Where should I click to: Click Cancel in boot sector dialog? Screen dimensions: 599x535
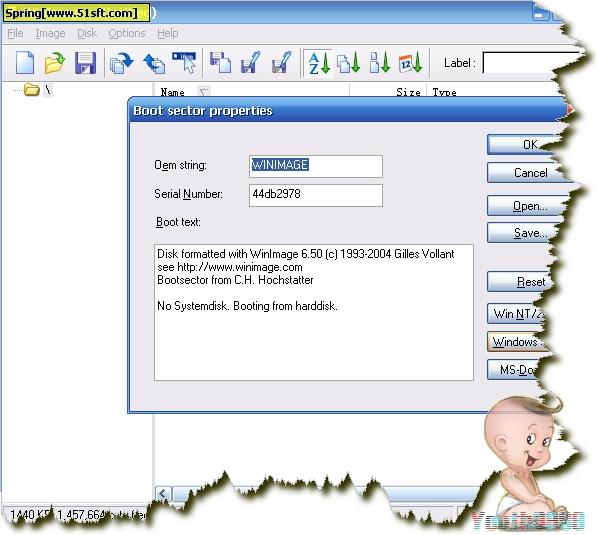pos(525,173)
